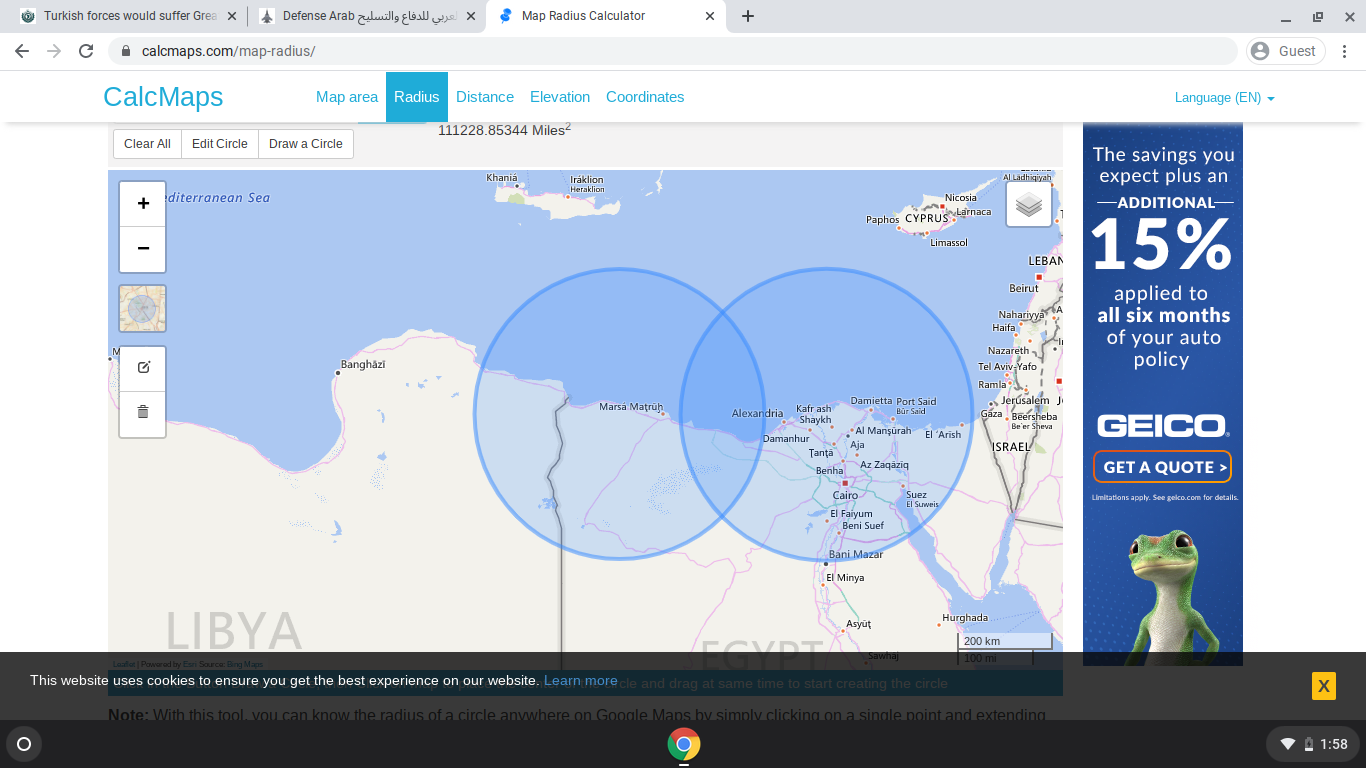Click the Edit Circle button

(220, 144)
